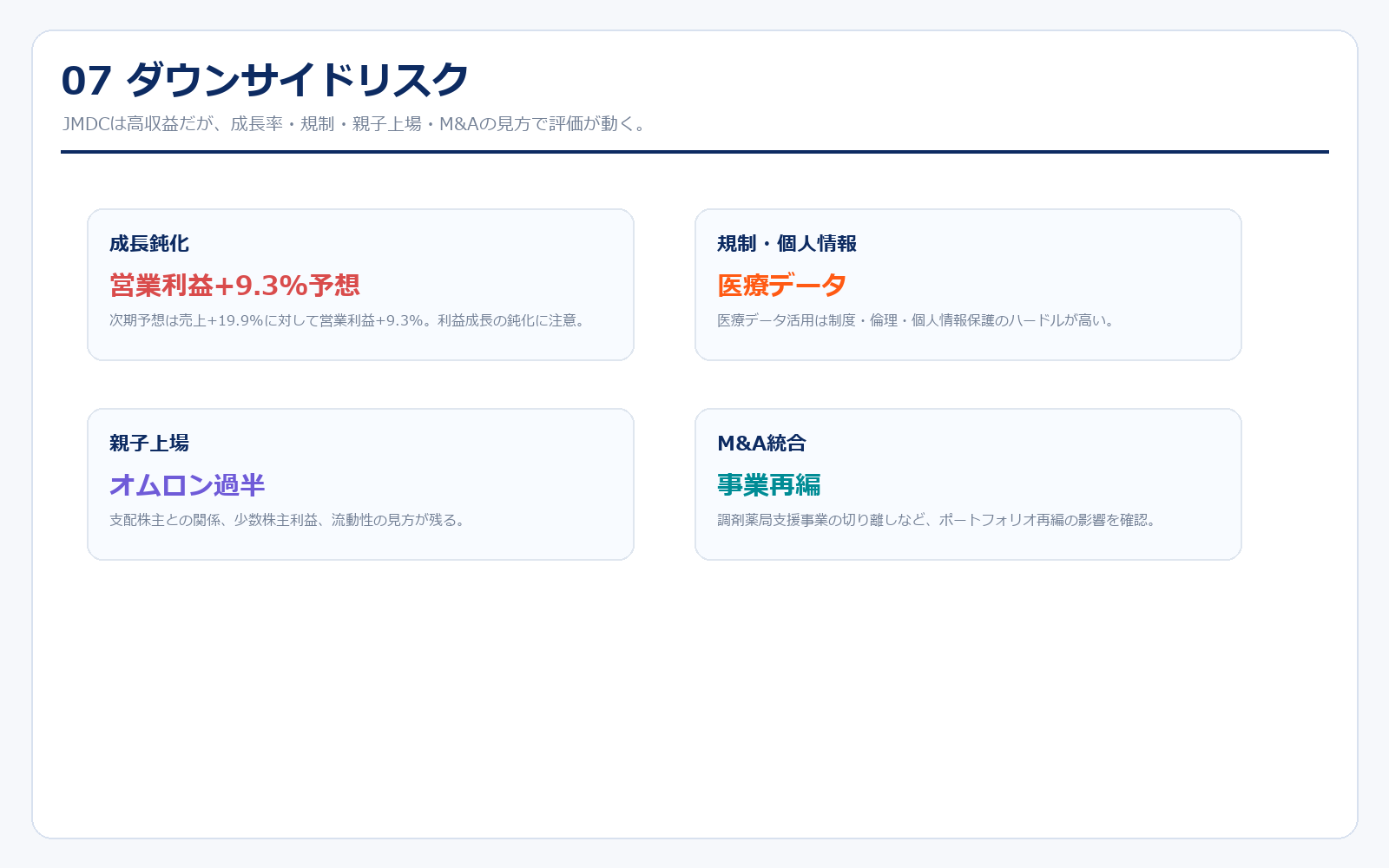The image size is (1389, 868).
Task: Click the 成長鈍化 card heading
Action: pos(149,244)
